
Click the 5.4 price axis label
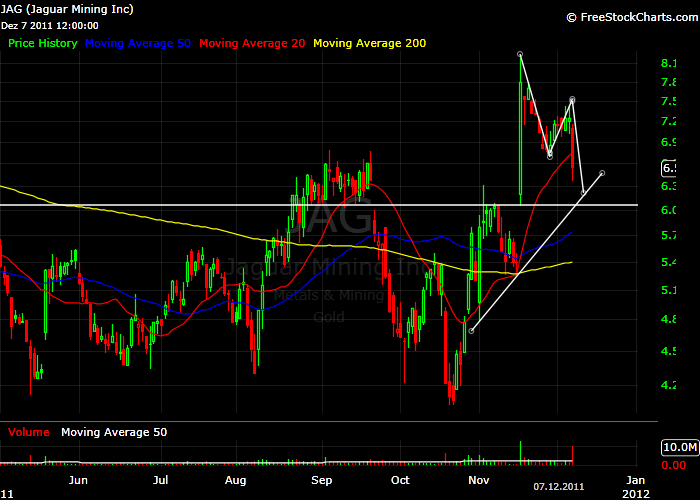(x=668, y=262)
